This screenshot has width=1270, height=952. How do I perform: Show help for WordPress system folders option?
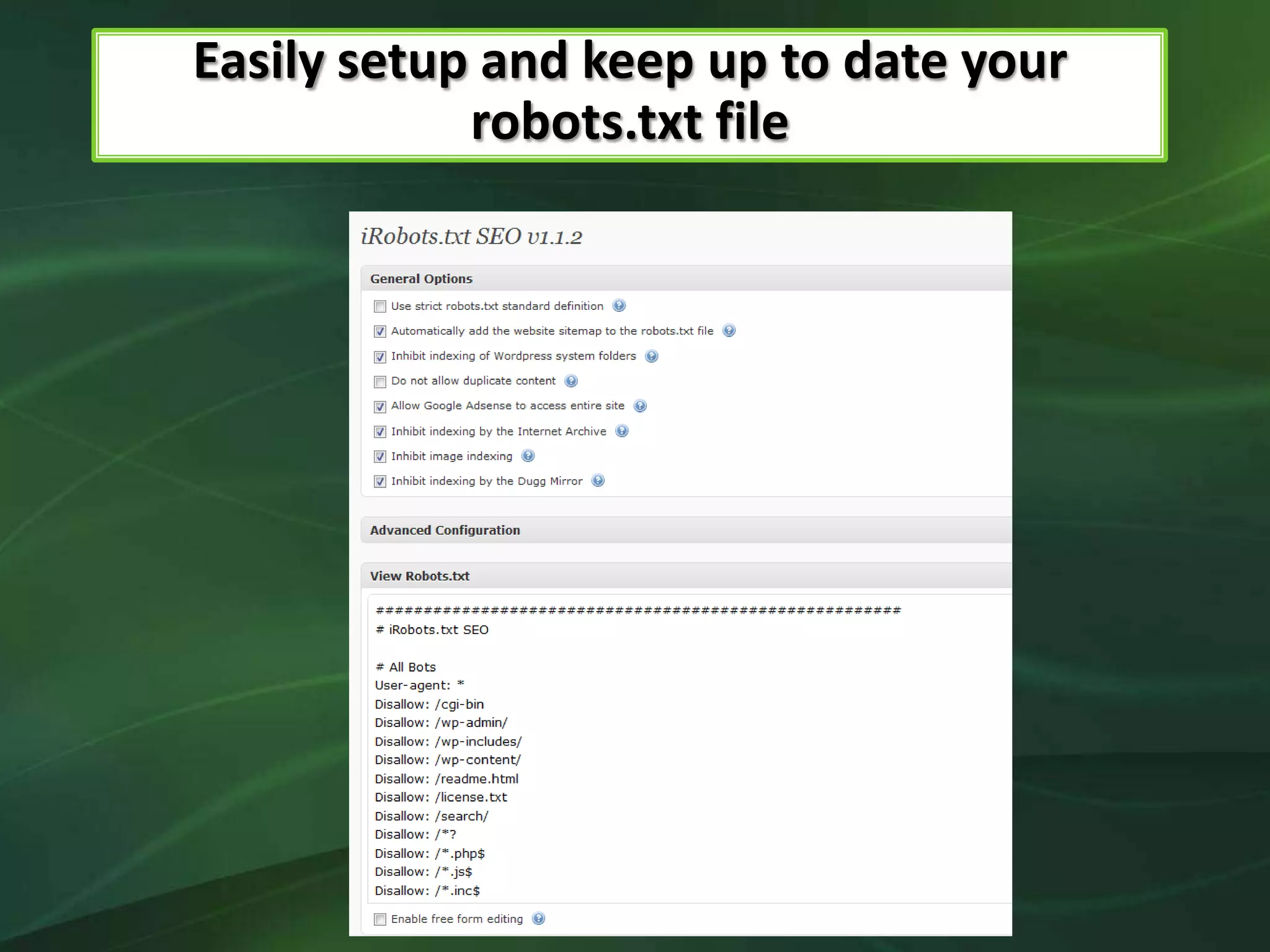(652, 356)
